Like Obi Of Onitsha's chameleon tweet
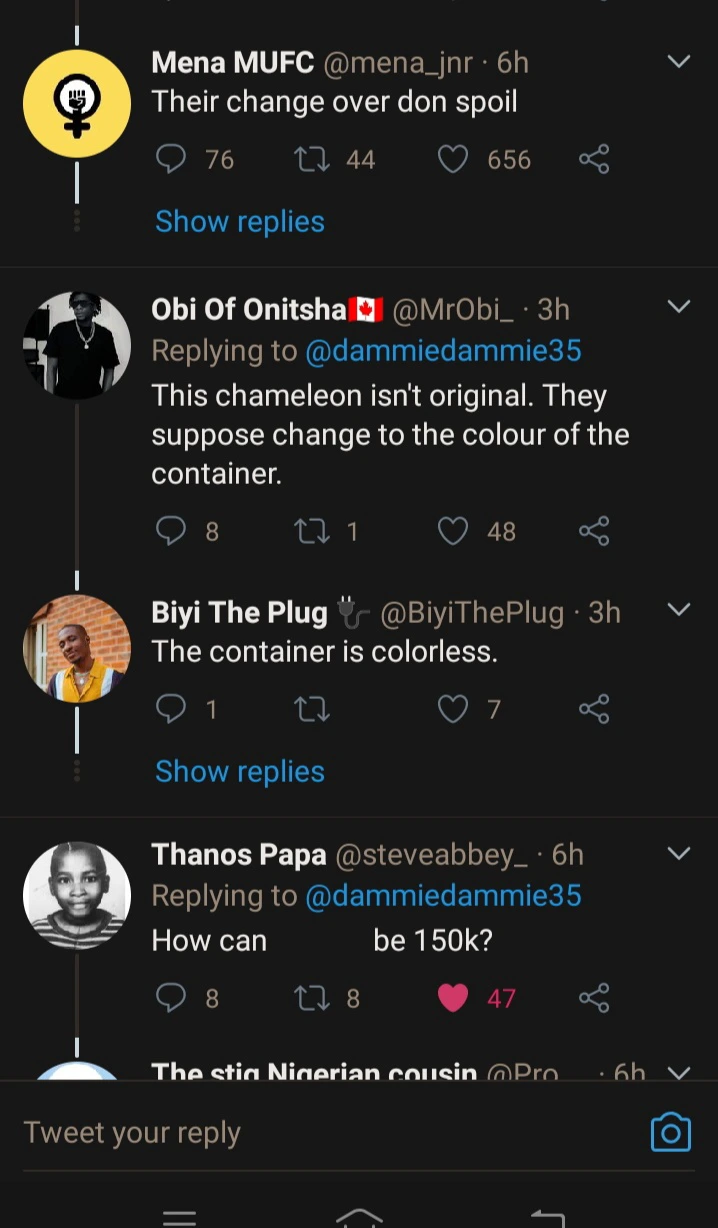 (453, 531)
